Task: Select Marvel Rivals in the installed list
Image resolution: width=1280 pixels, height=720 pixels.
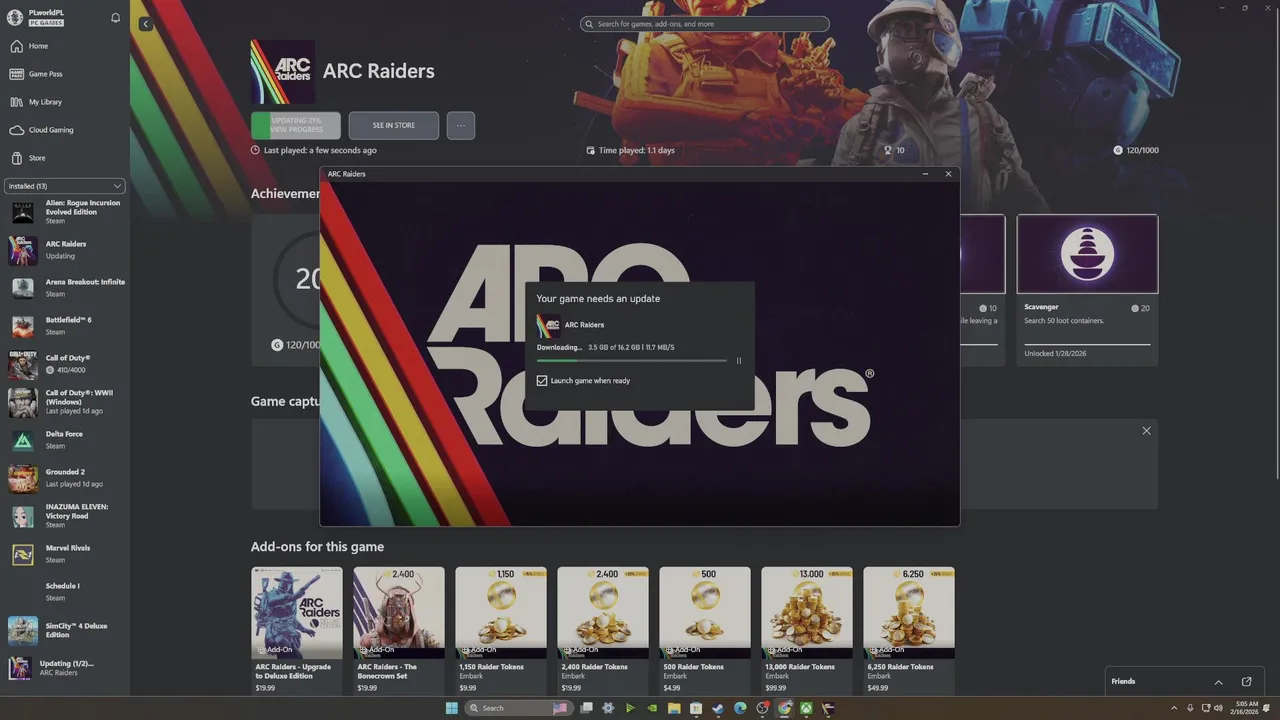Action: point(65,553)
